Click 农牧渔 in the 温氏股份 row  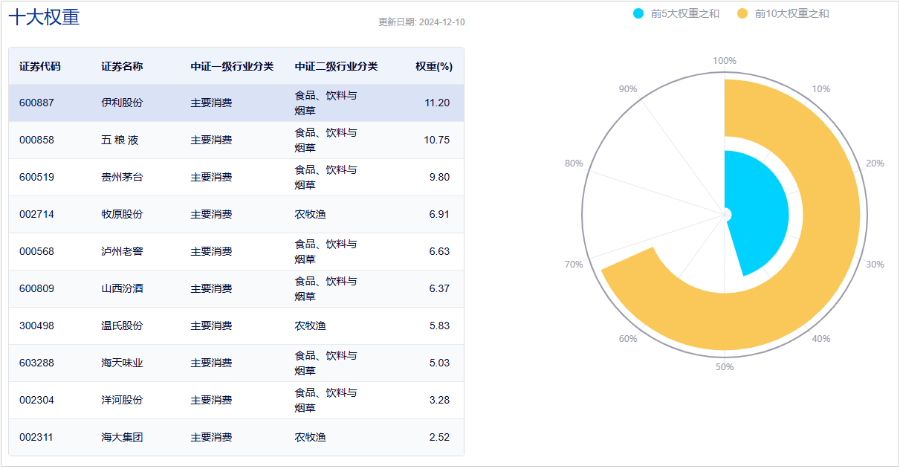[310, 326]
